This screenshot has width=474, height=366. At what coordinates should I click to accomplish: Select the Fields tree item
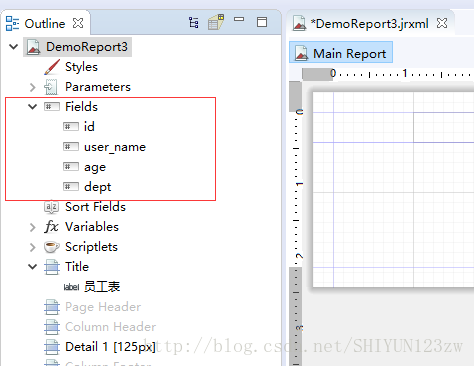pos(81,107)
